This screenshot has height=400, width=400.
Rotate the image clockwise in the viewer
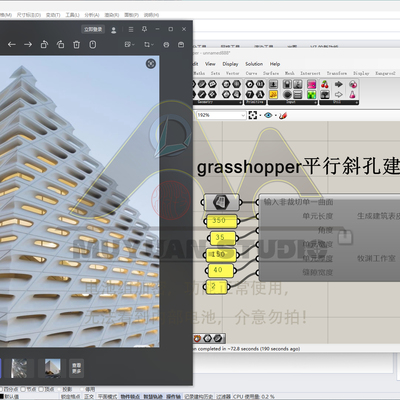60,44
